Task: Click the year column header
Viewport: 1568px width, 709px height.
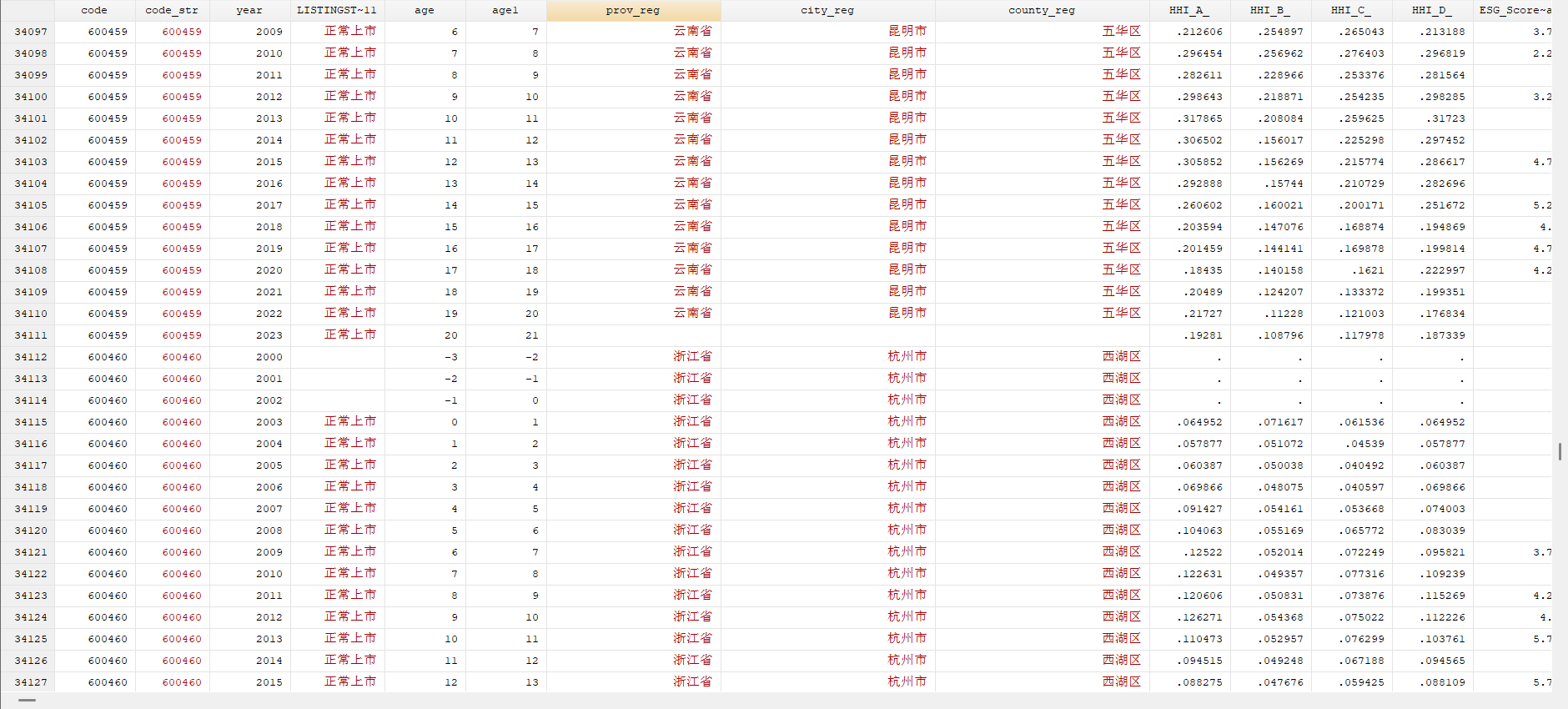Action: (249, 10)
